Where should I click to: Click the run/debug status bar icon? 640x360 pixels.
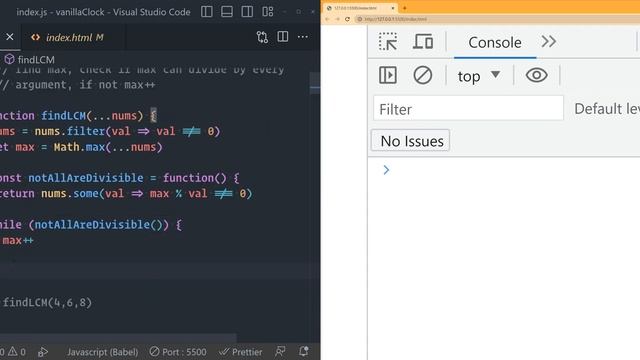pos(43,352)
